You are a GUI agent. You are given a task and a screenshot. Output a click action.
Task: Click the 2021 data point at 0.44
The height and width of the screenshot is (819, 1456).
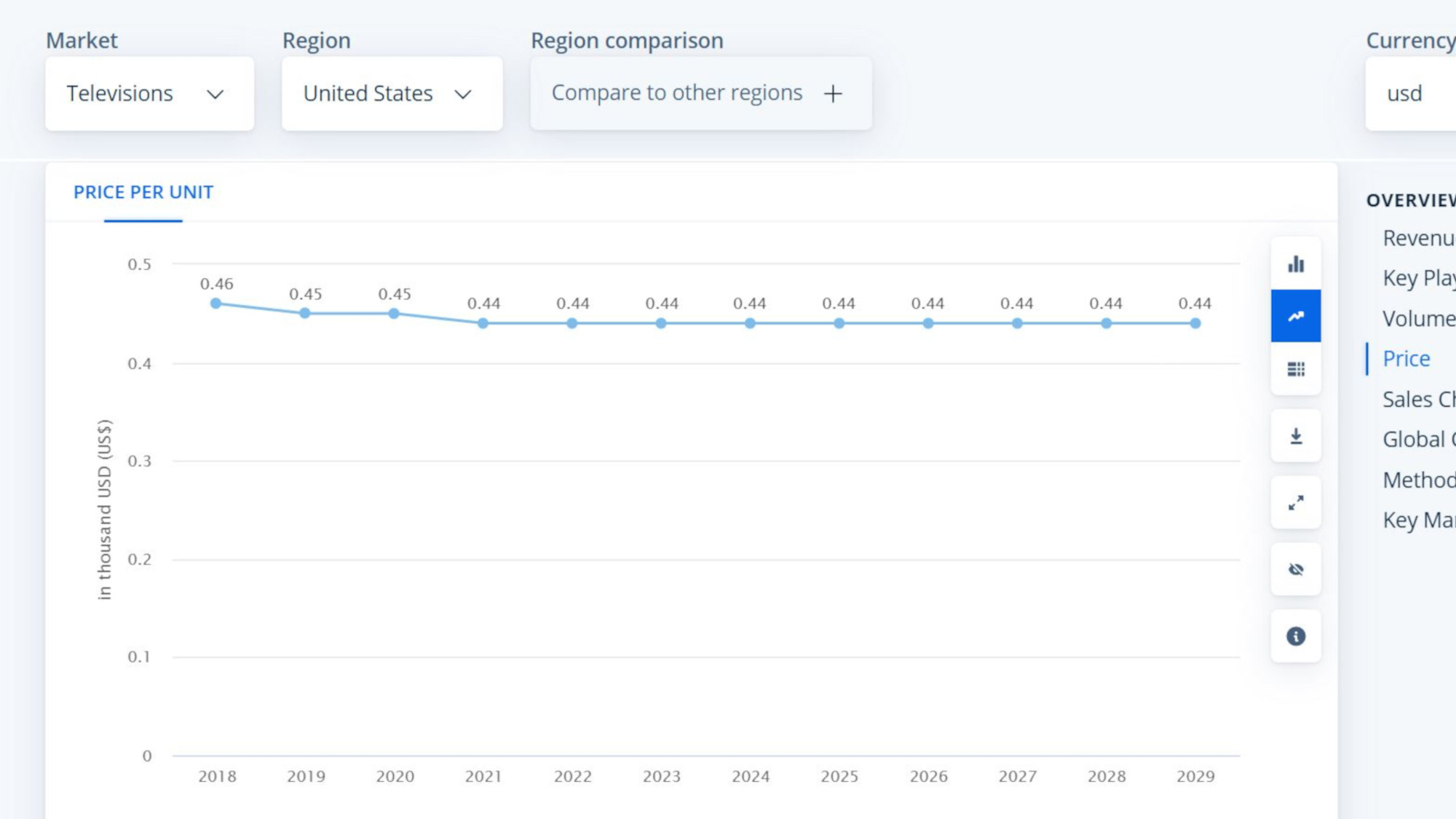pos(483,323)
